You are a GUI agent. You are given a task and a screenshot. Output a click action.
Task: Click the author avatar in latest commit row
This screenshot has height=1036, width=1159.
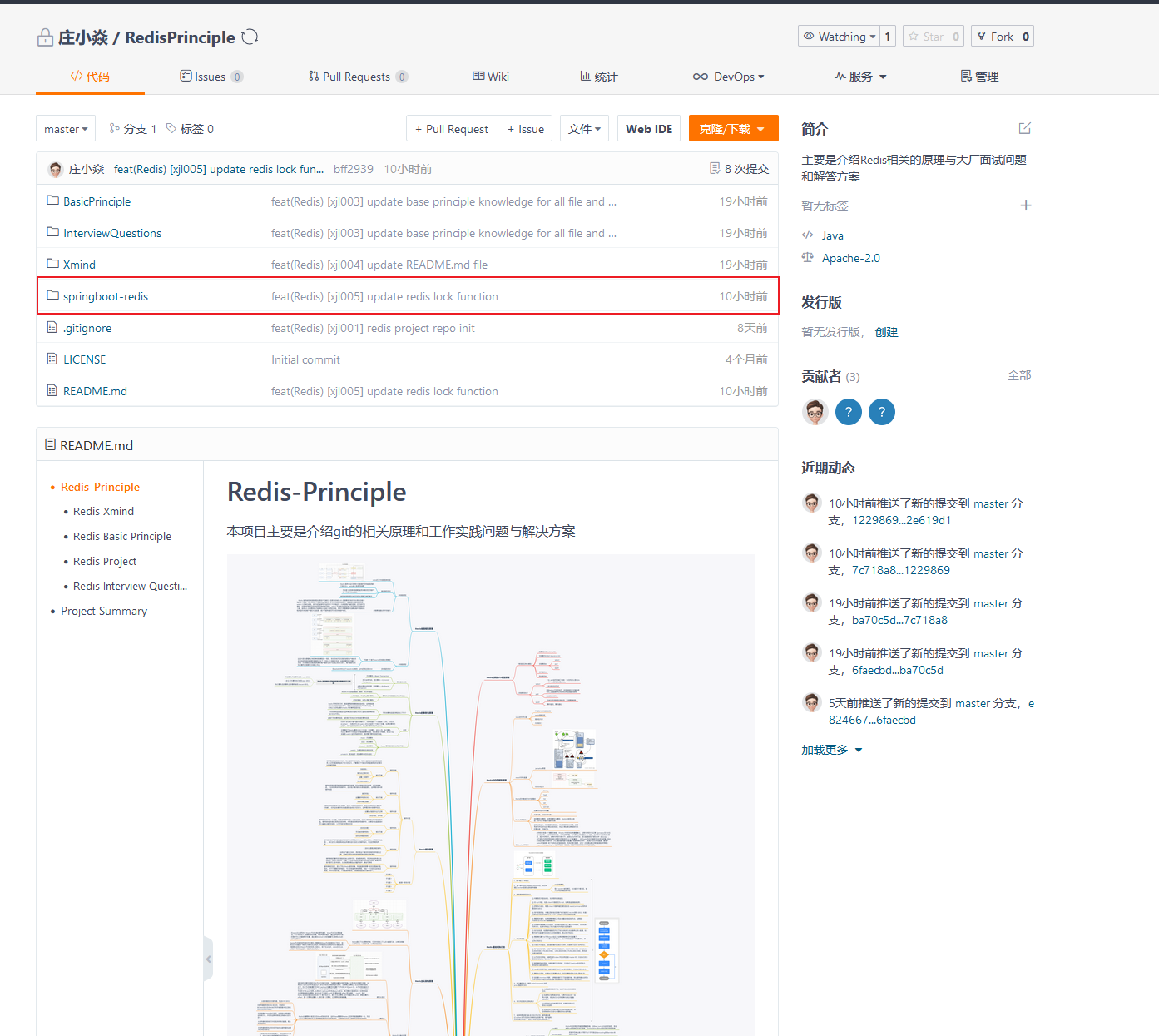tap(56, 169)
